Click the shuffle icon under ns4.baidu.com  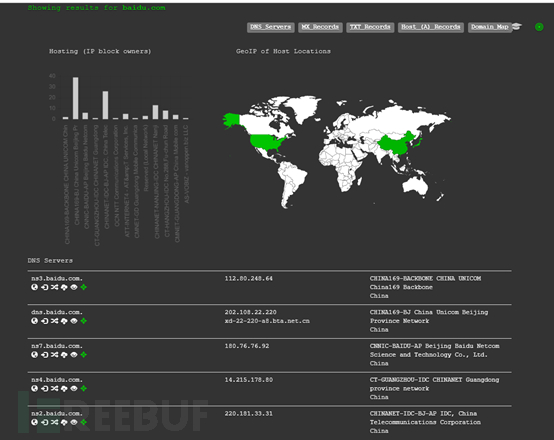54,388
